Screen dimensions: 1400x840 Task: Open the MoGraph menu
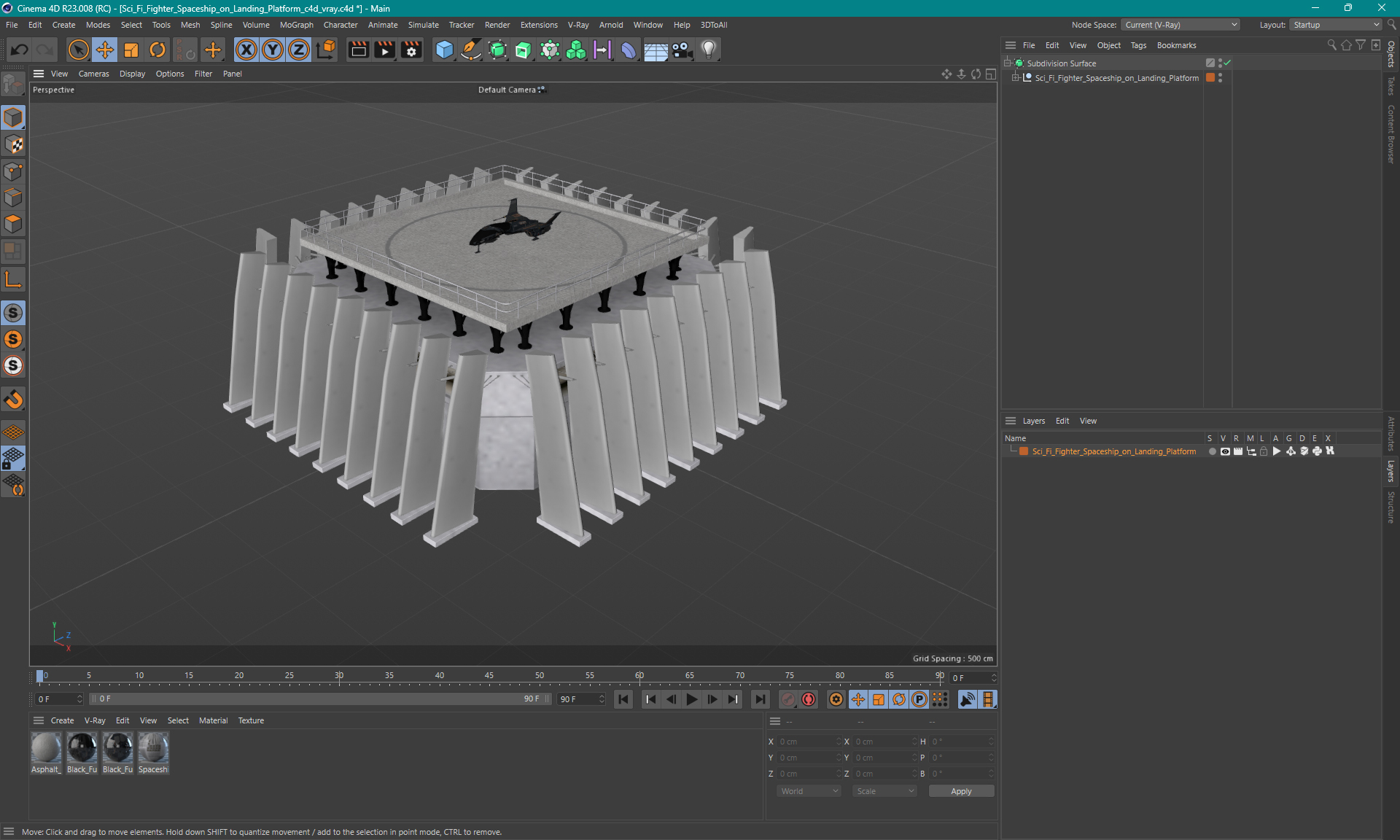pos(296,25)
